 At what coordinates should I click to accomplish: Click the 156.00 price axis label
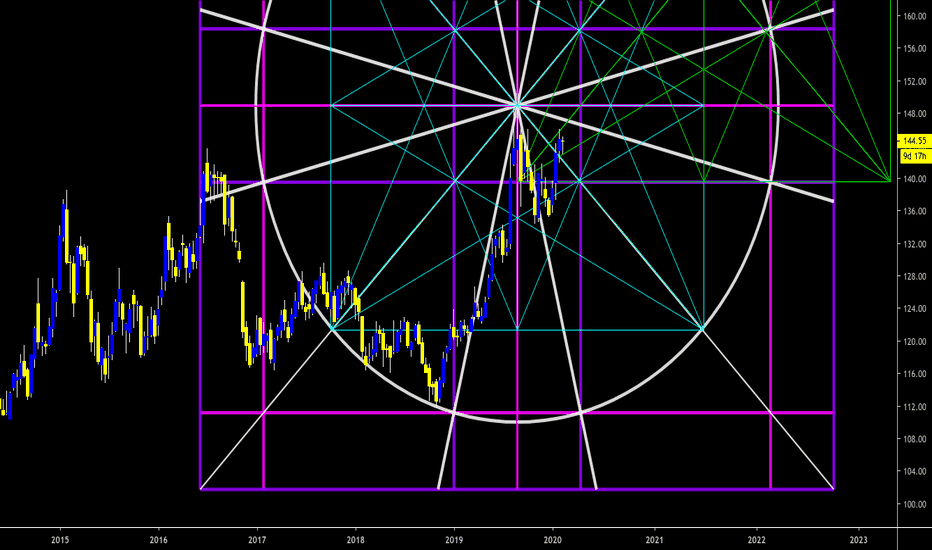915,49
